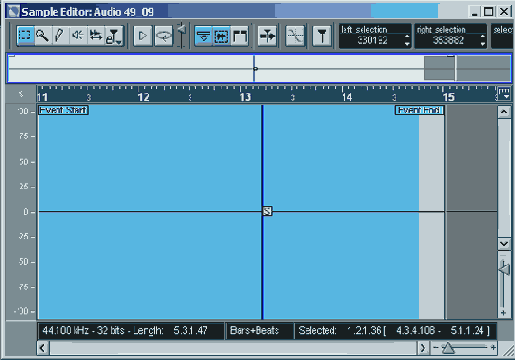Viewport: 515px width, 360px height.
Task: Click the vertical zoom slider handle
Action: pos(504,269)
